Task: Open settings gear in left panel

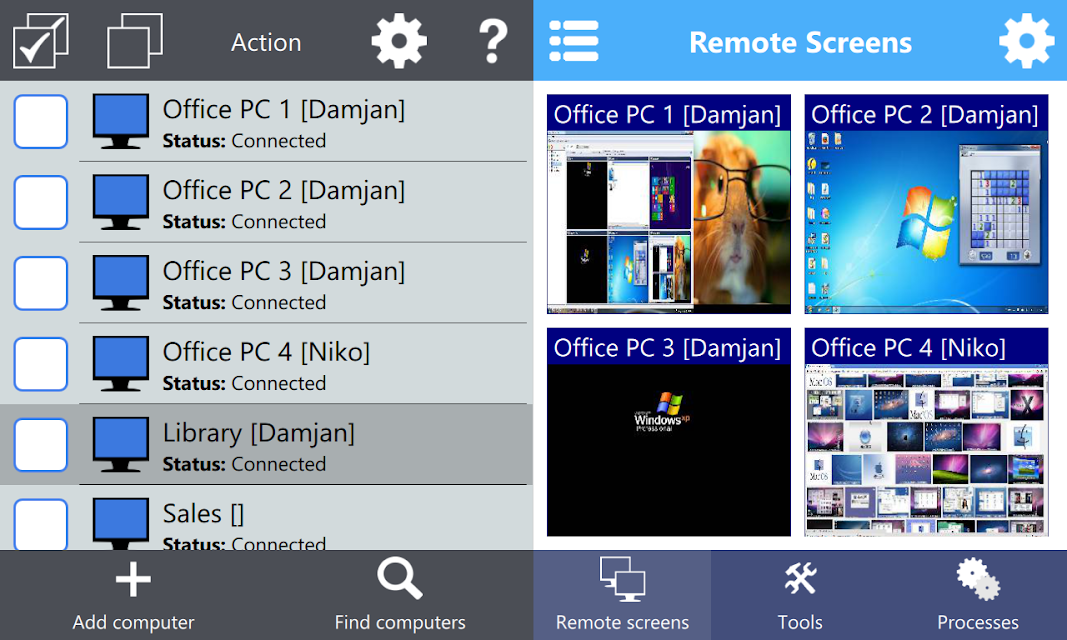Action: 399,41
